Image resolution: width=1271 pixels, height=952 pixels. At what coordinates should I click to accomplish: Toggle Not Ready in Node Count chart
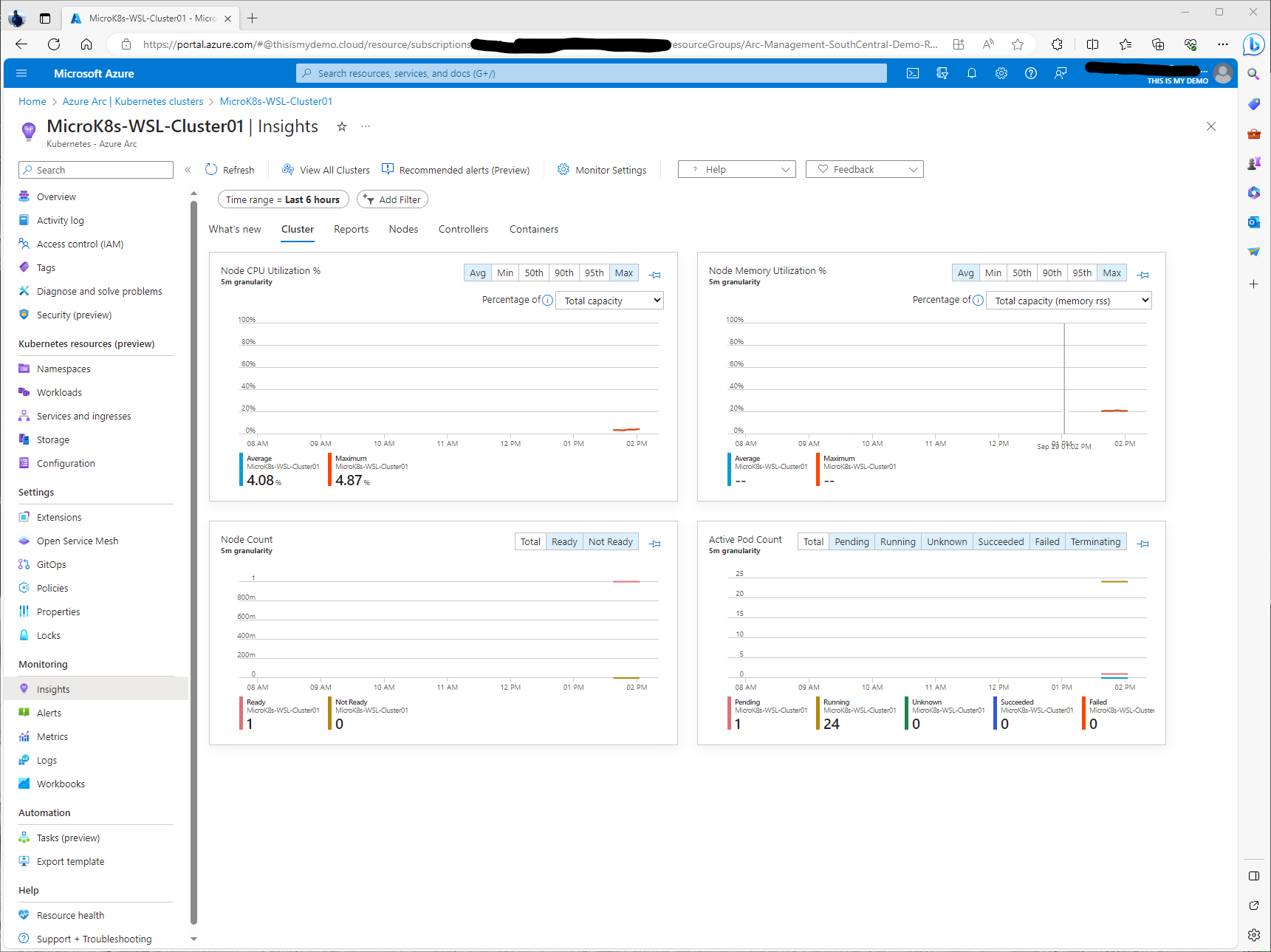pyautogui.click(x=610, y=541)
